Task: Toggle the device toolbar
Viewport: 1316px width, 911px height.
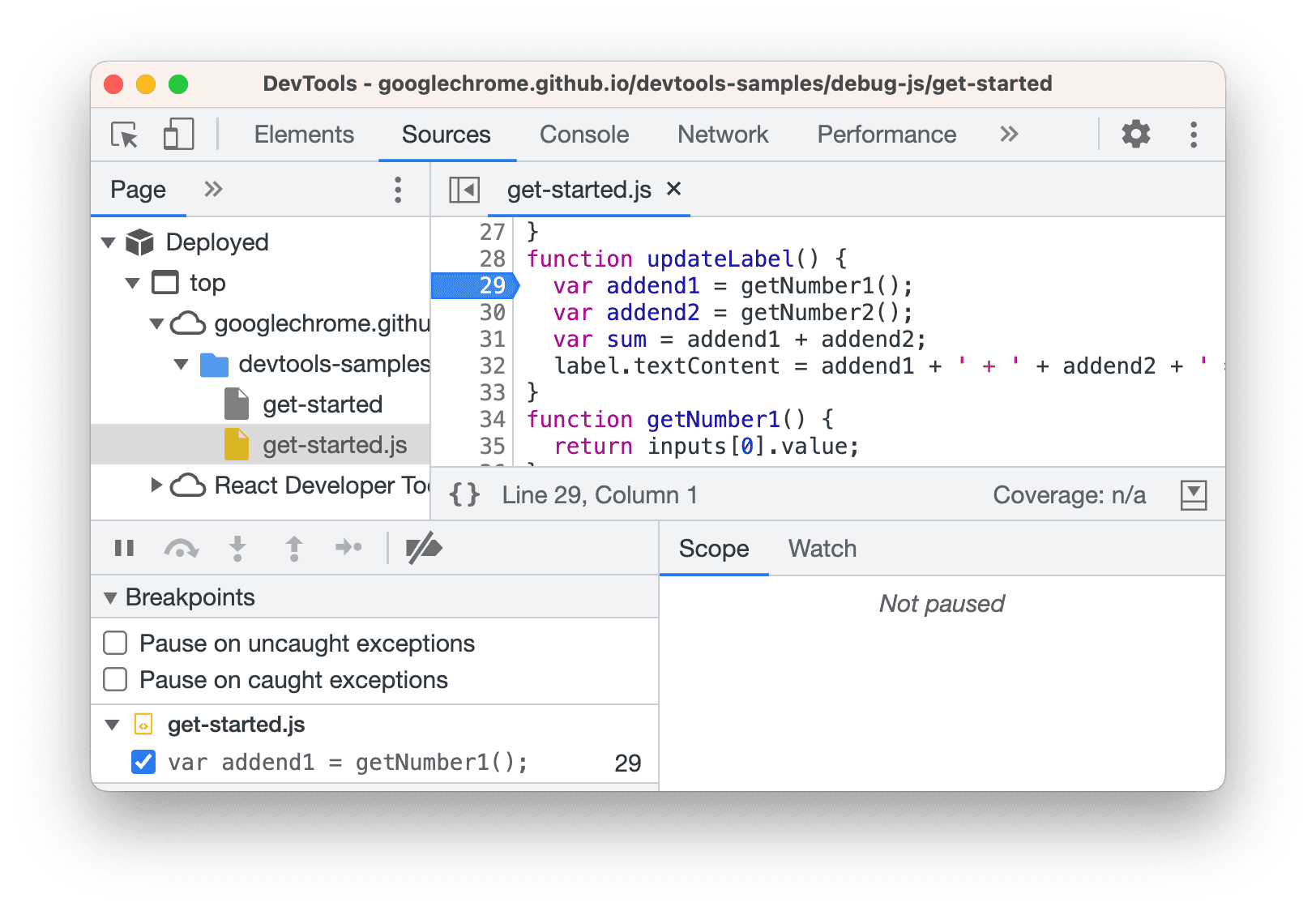Action: 177,134
